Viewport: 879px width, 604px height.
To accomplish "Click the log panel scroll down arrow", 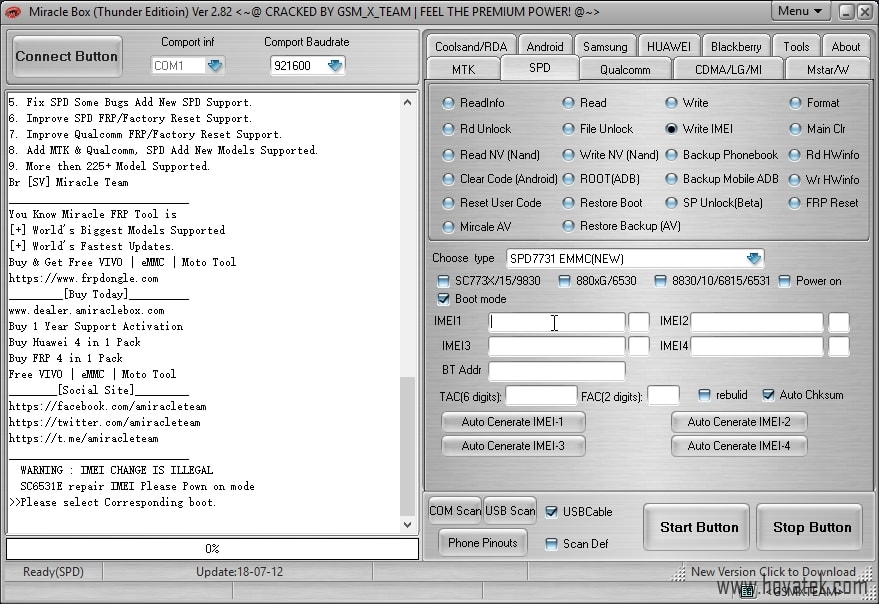I will click(x=408, y=525).
